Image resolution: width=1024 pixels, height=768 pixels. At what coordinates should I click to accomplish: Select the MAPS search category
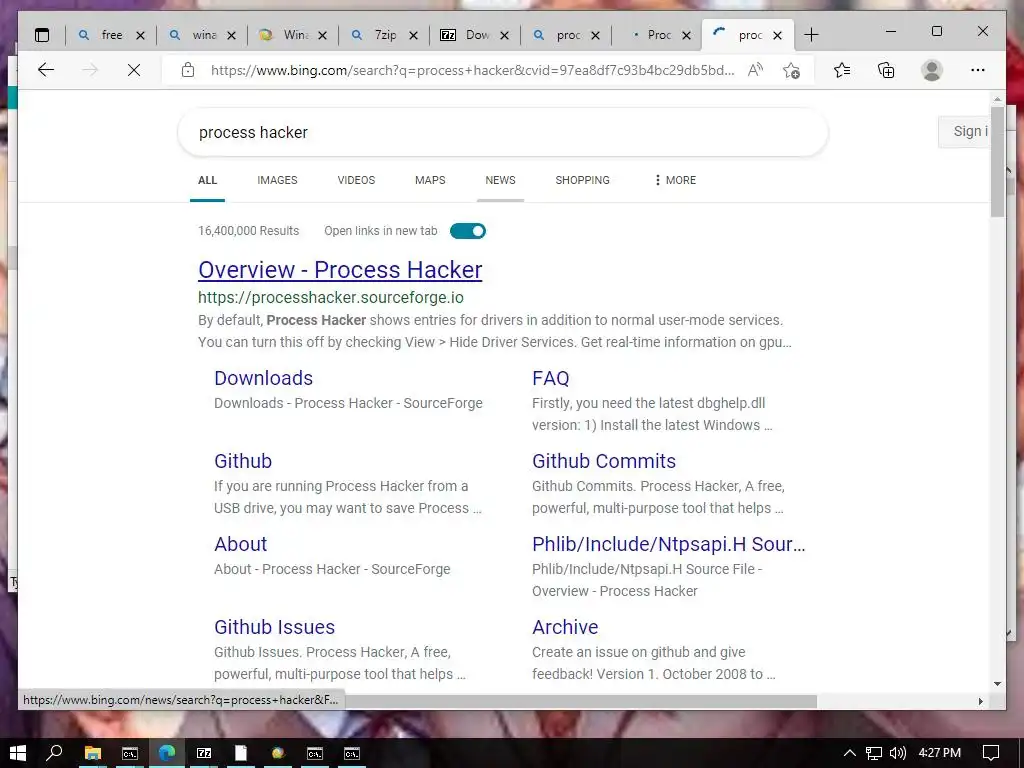tap(430, 180)
